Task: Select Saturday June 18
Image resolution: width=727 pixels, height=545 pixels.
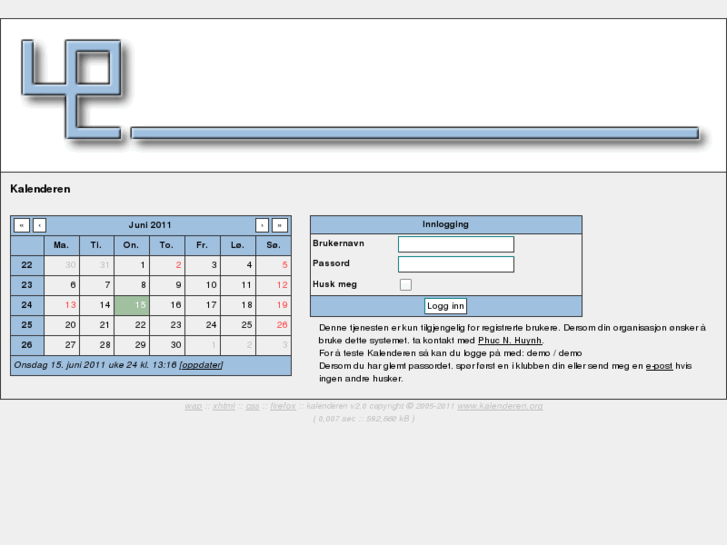Action: click(238, 305)
